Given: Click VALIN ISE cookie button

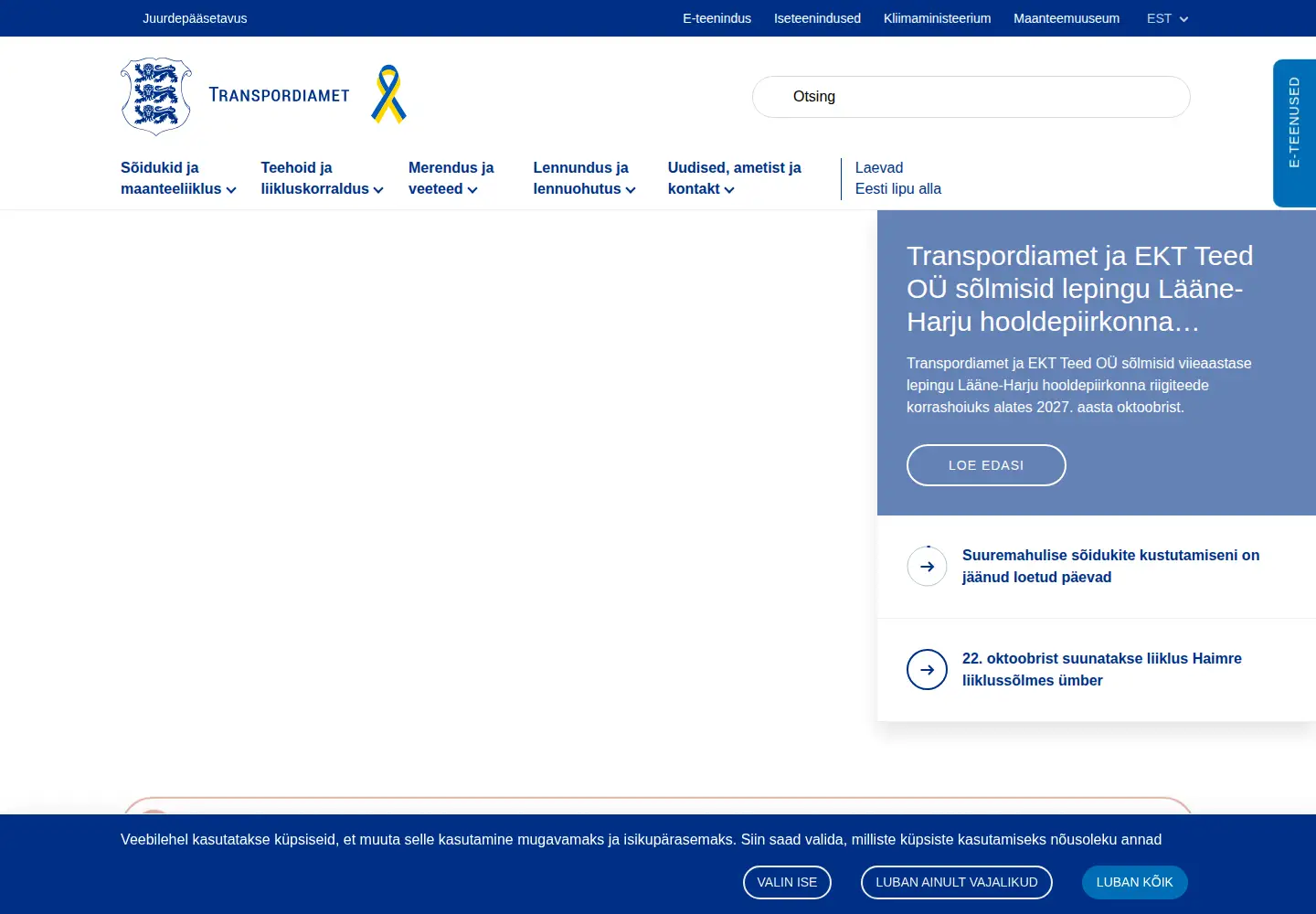Looking at the screenshot, I should pos(787,882).
